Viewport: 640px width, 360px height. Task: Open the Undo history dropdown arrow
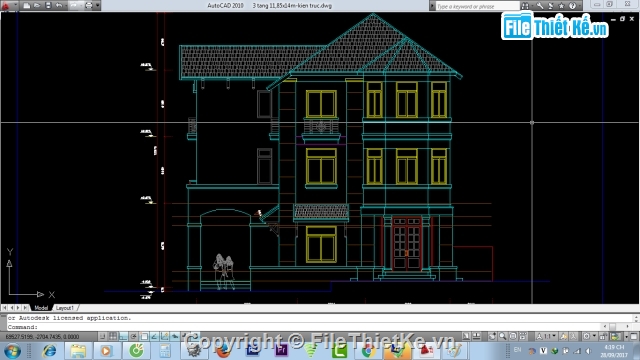point(66,5)
